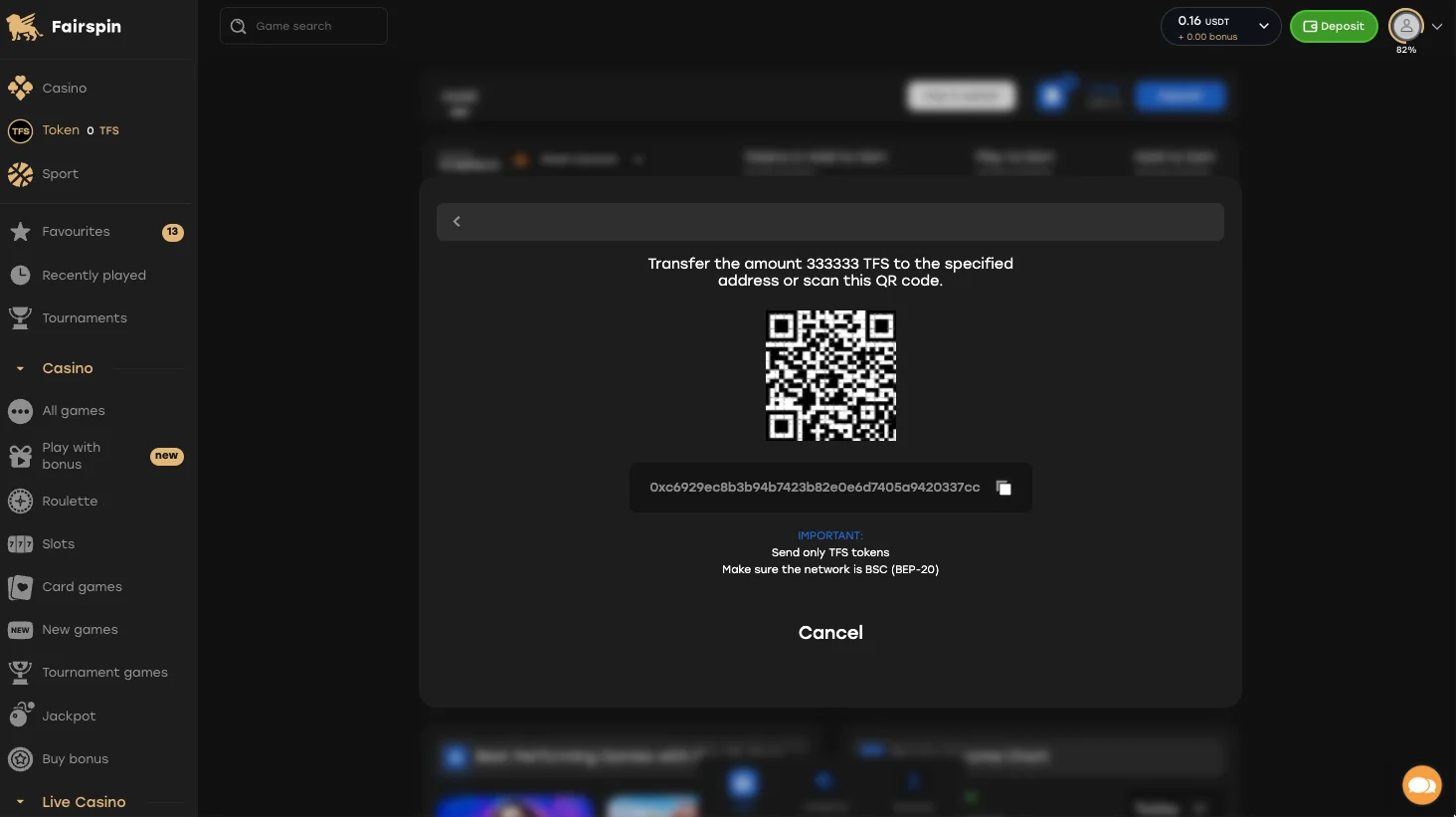Open the Casino menu item
The image size is (1456, 817).
(x=65, y=89)
